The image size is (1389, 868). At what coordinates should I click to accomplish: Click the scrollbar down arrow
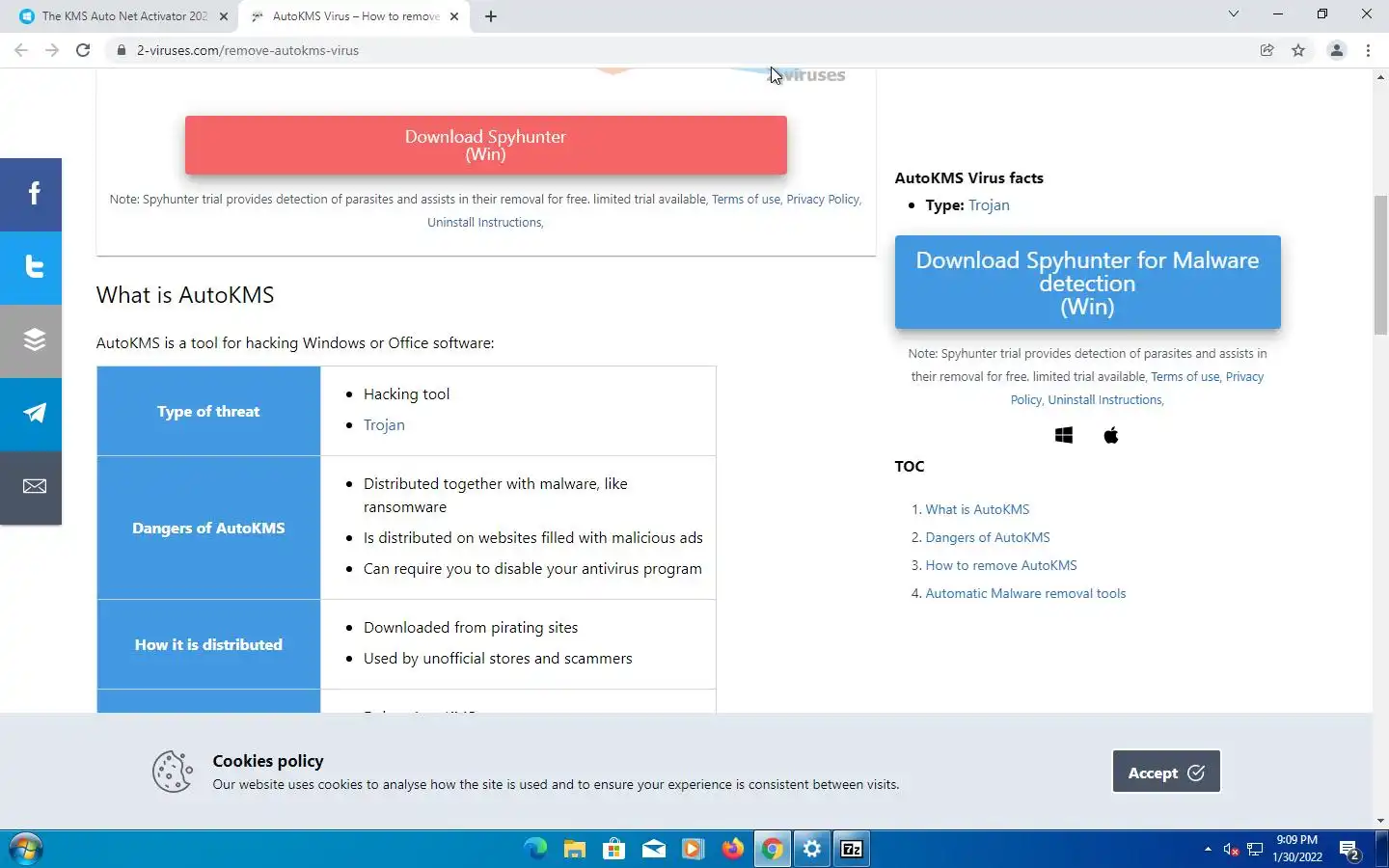coord(1380,821)
